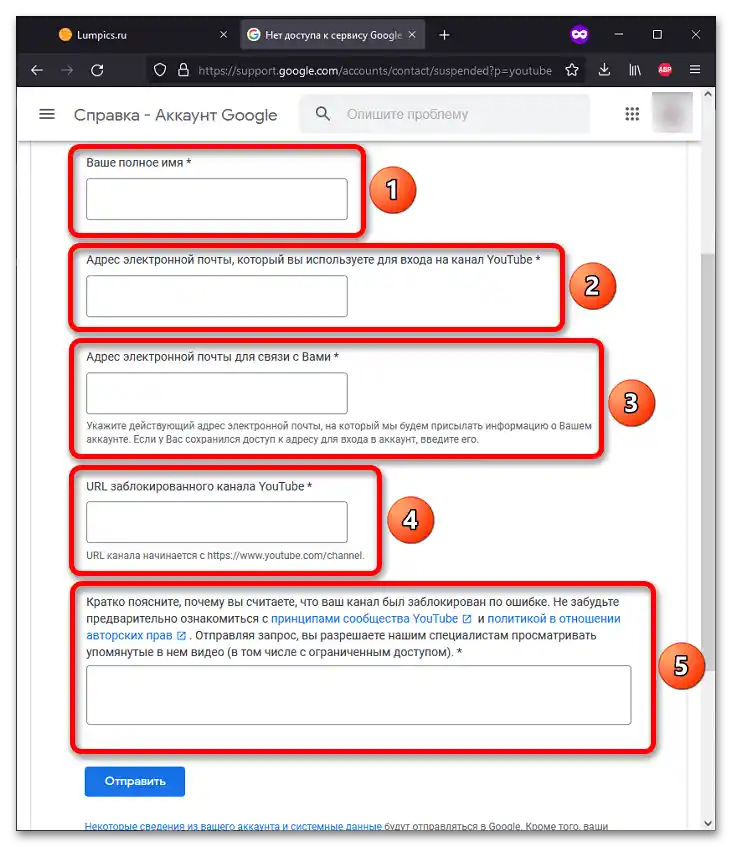Focus the blocked channel URL field

point(217,522)
